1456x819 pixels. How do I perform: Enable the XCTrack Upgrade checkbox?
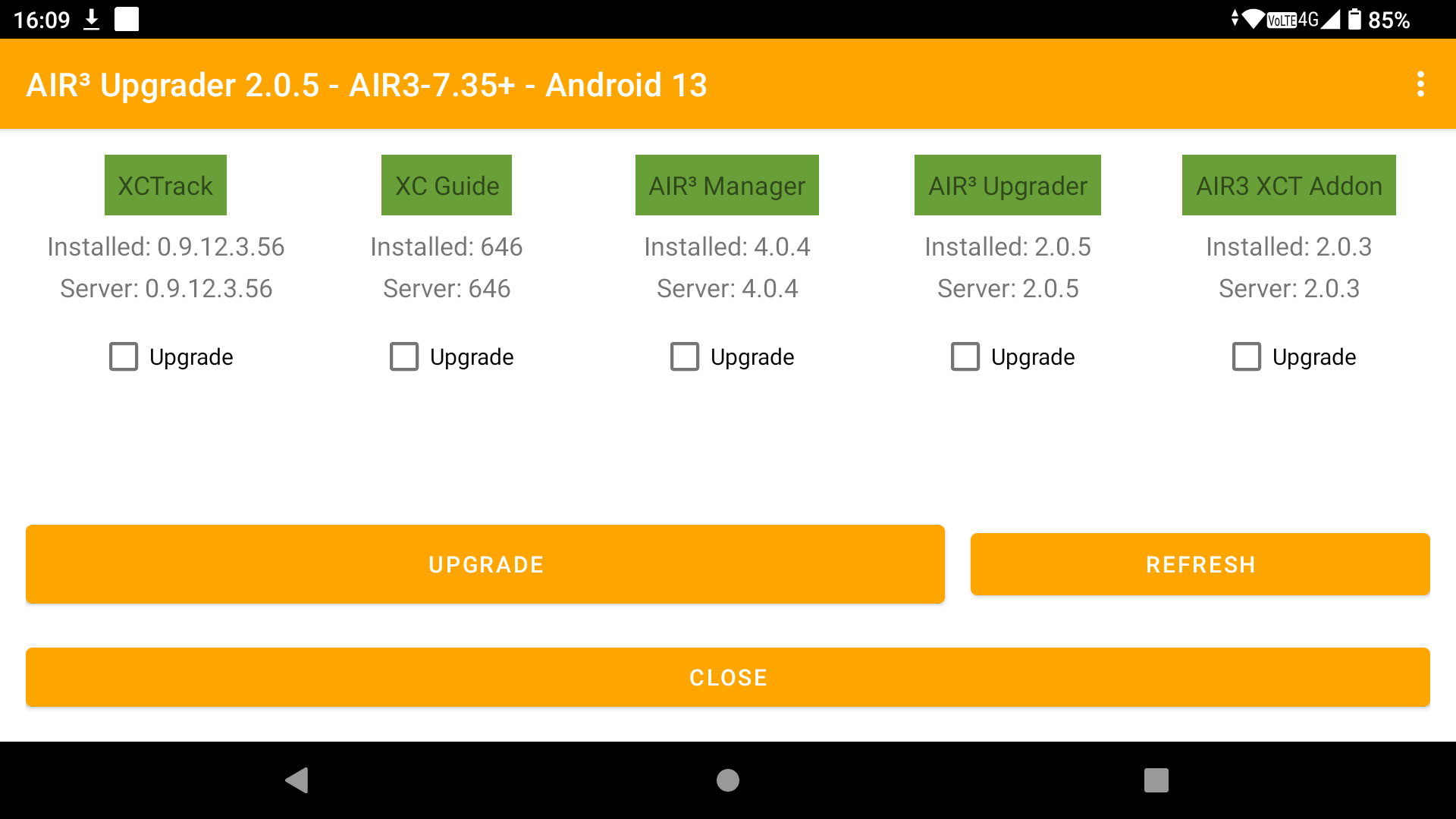124,356
